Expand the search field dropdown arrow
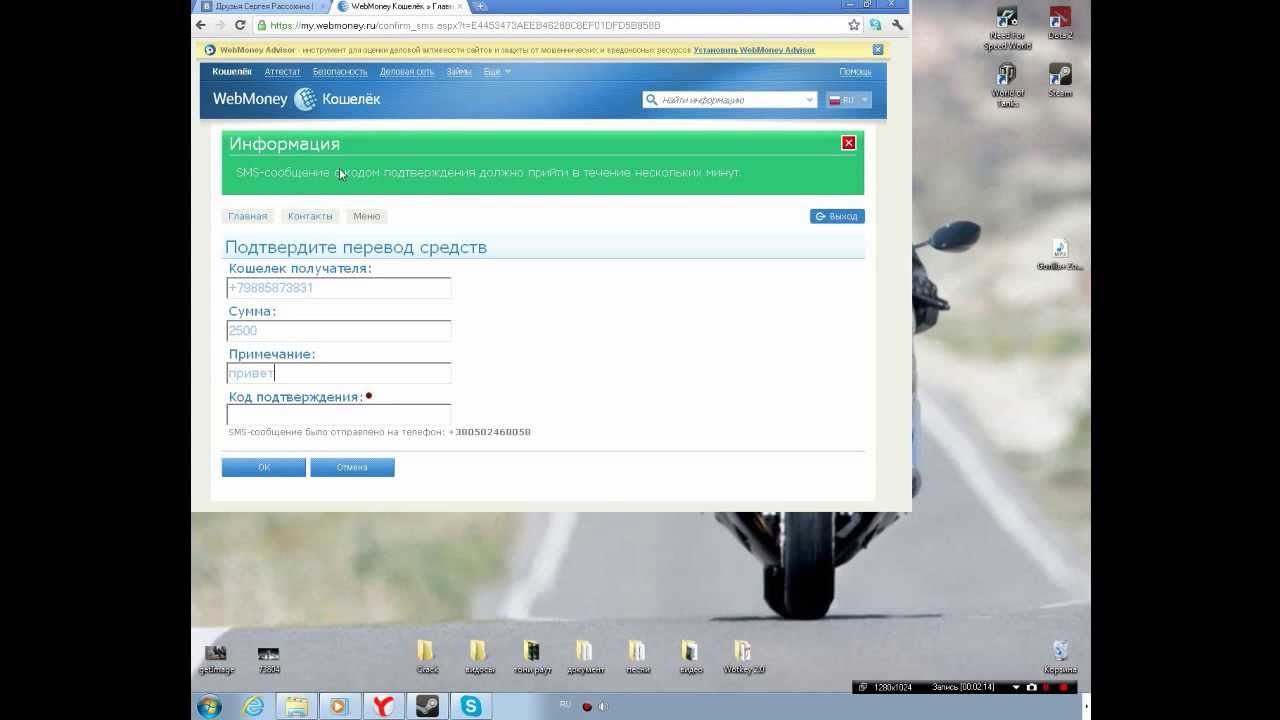This screenshot has height=720, width=1280. click(x=809, y=100)
